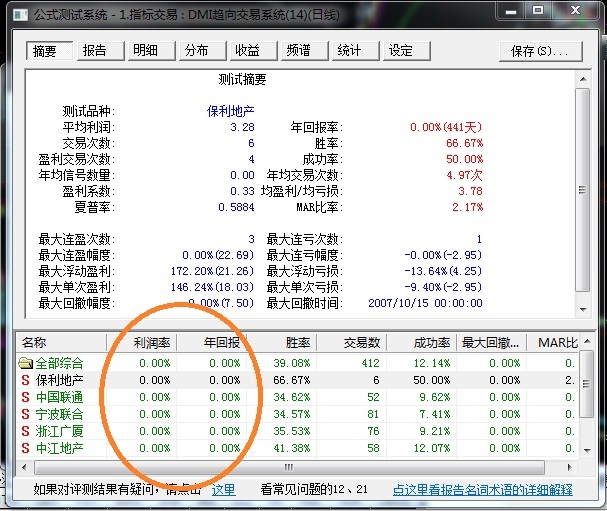
Task: Select the 全部综合 row name
Action: click(59, 363)
